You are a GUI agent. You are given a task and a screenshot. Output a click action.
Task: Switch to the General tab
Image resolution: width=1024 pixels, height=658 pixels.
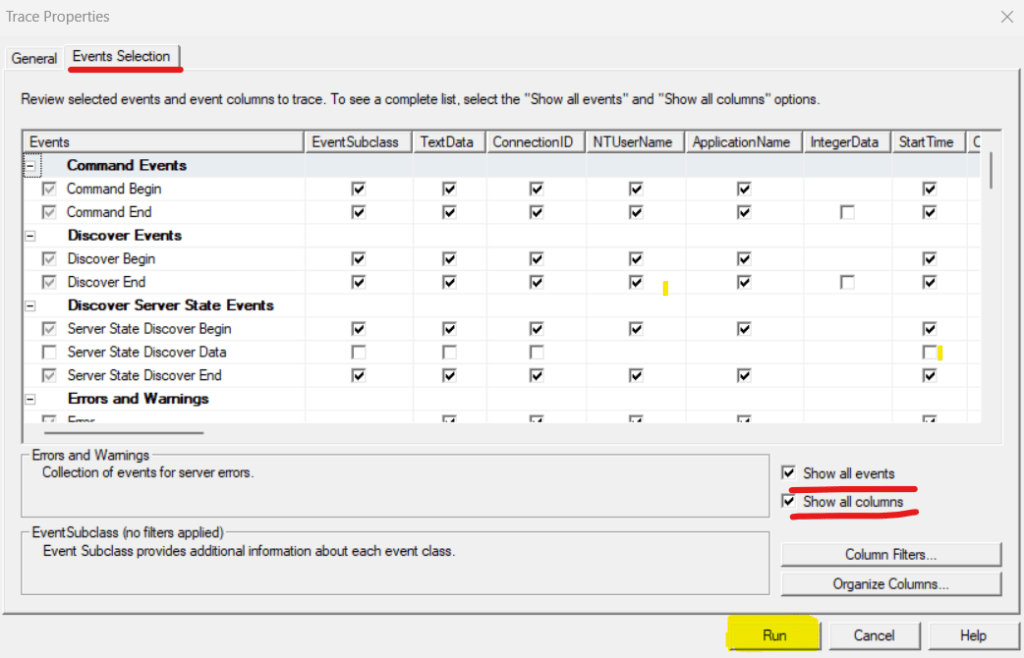click(34, 58)
